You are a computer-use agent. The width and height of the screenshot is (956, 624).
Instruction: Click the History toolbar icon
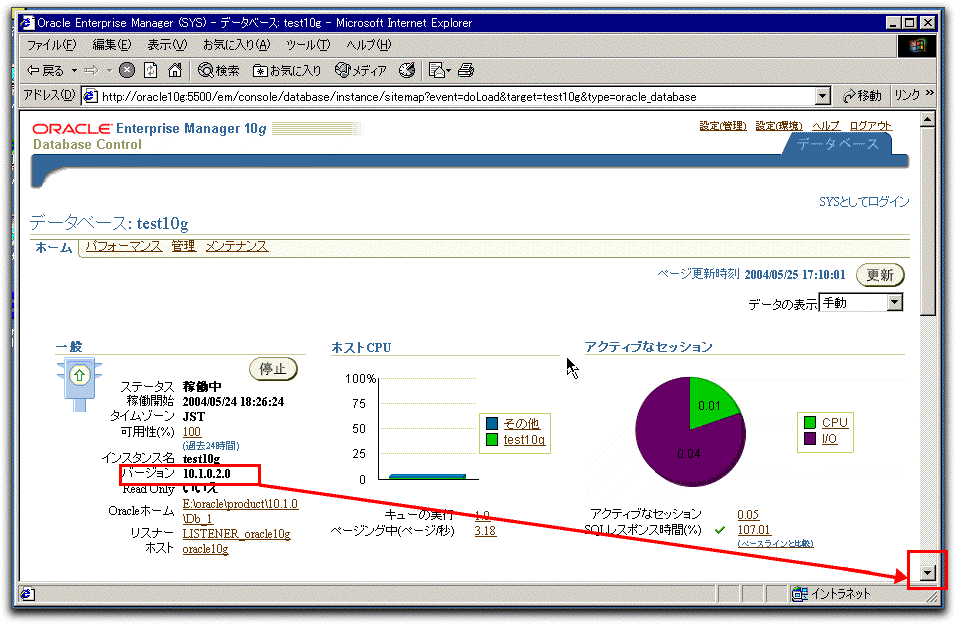pos(407,71)
